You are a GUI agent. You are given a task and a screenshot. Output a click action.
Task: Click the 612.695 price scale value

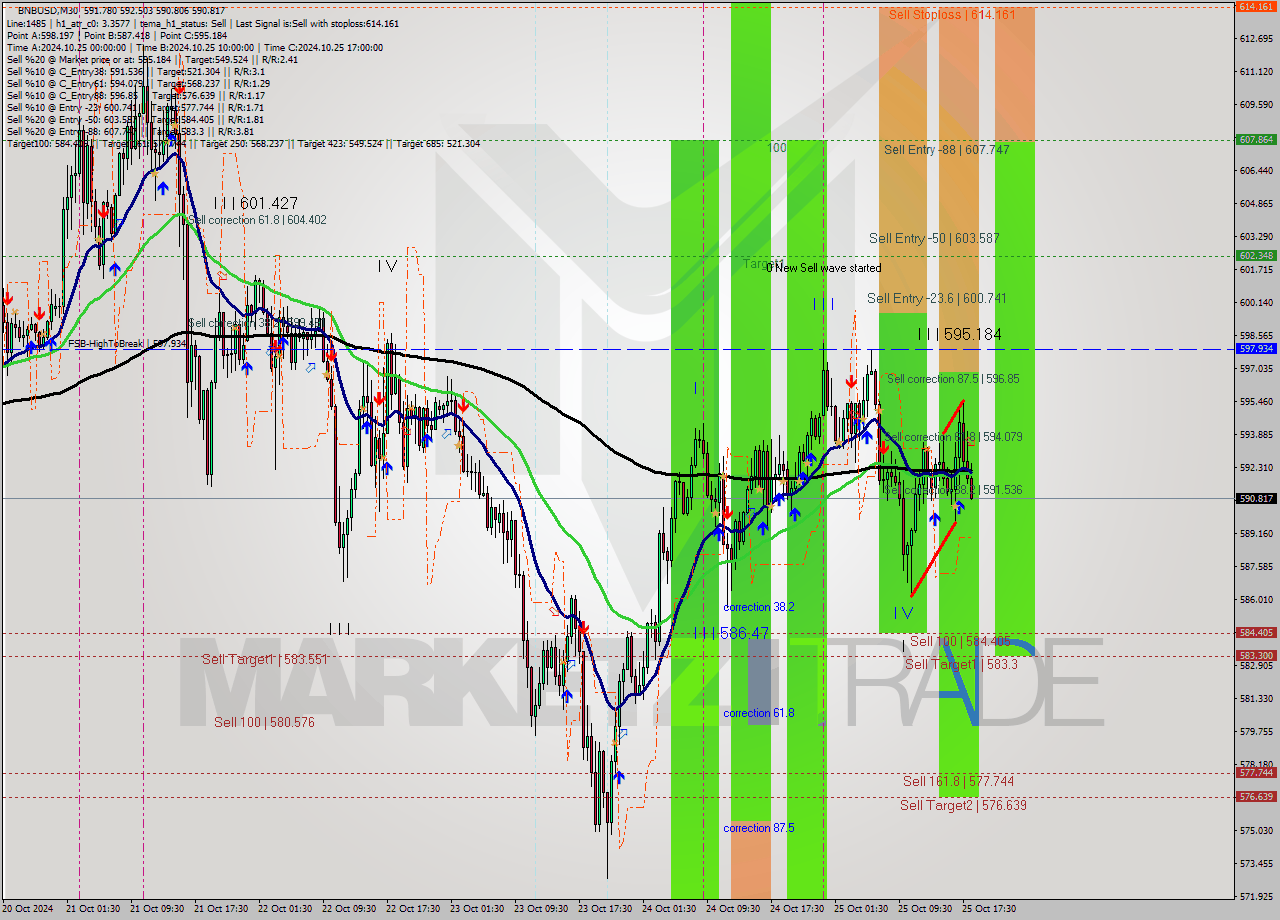point(1255,39)
